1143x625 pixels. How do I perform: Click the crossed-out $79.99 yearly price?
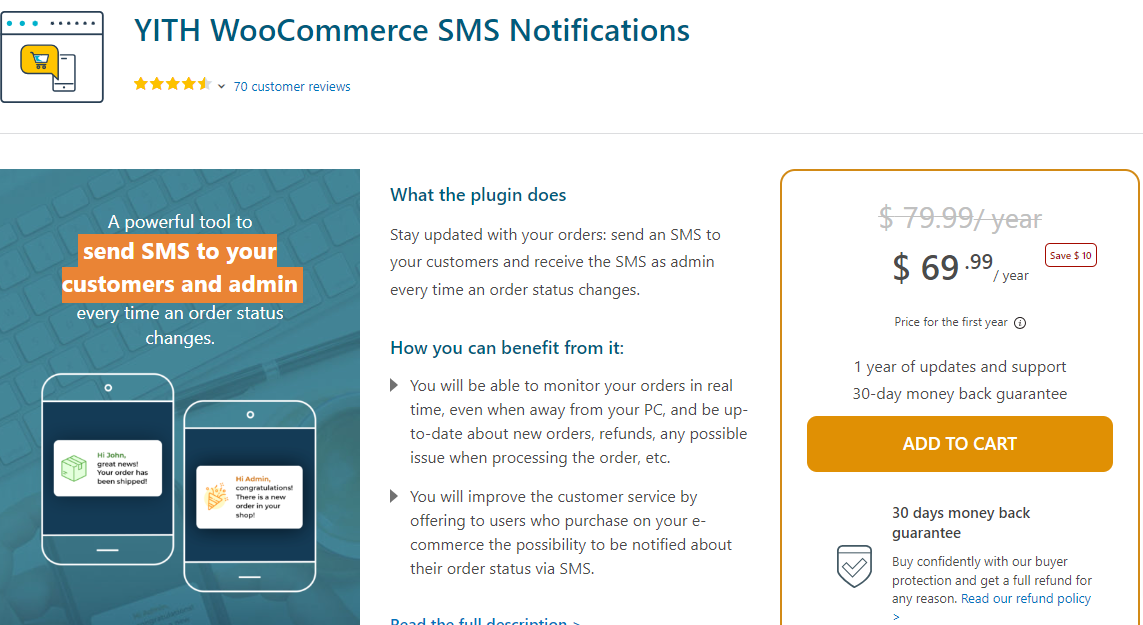coord(959,217)
